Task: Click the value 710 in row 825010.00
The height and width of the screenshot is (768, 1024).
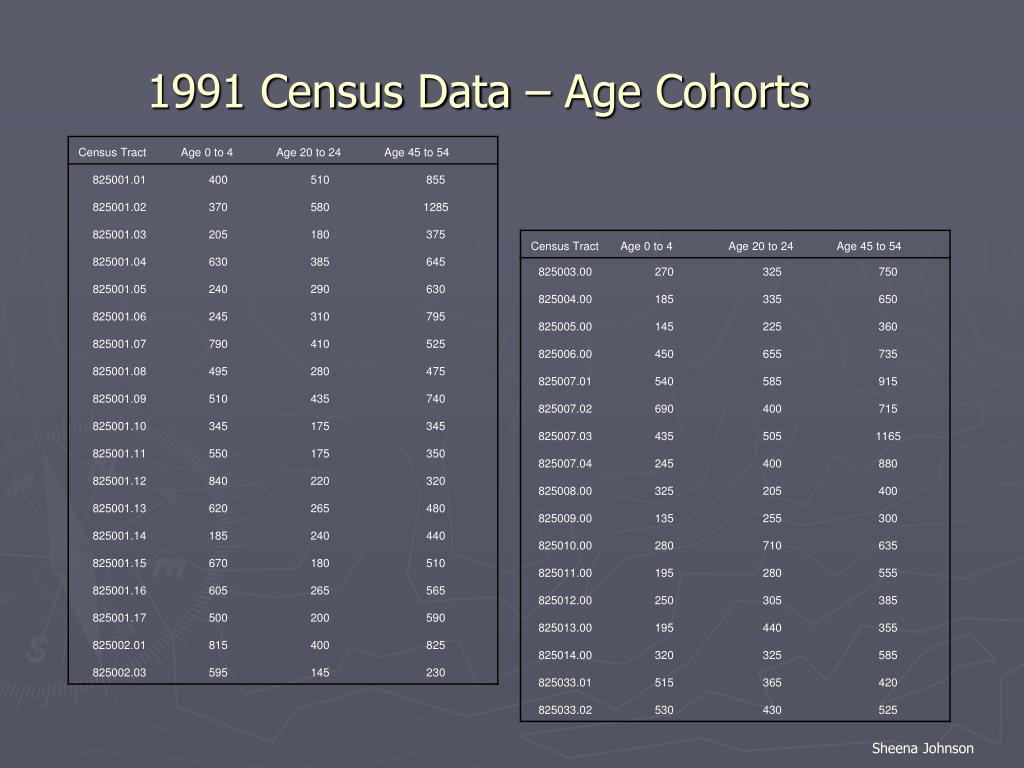Action: (772, 546)
